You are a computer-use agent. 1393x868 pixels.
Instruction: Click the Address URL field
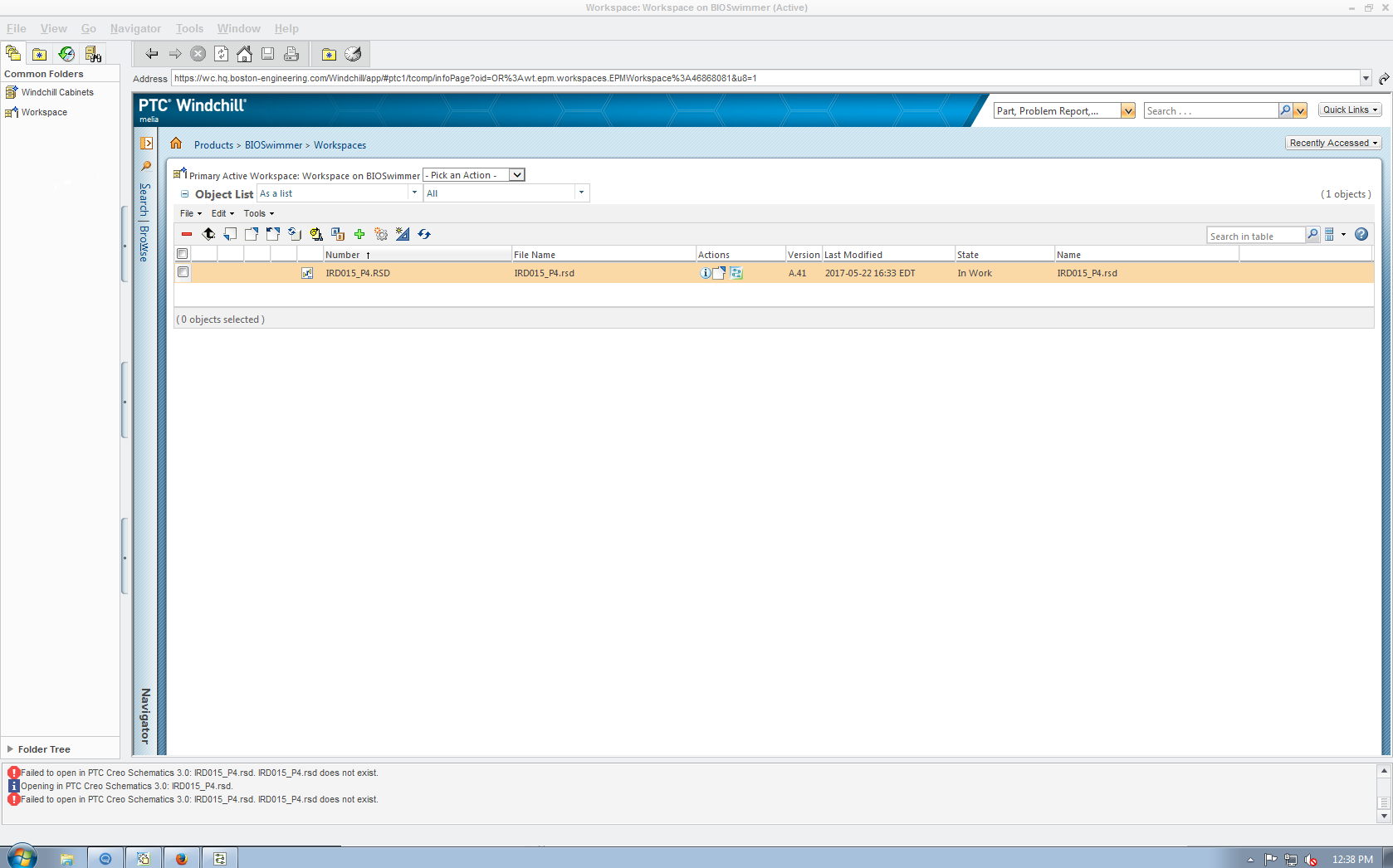(x=765, y=78)
